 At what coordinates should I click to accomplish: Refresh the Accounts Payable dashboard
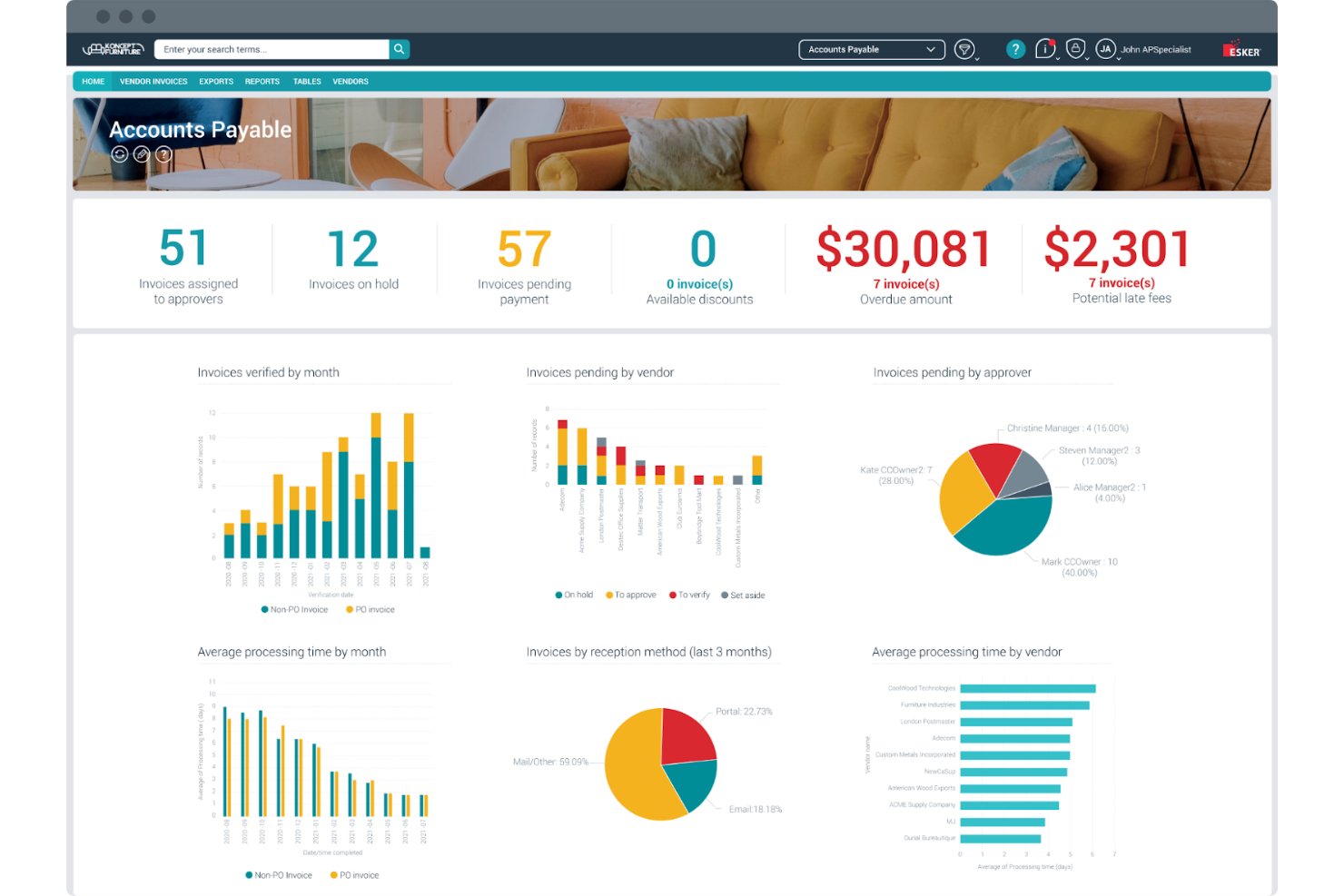(120, 154)
